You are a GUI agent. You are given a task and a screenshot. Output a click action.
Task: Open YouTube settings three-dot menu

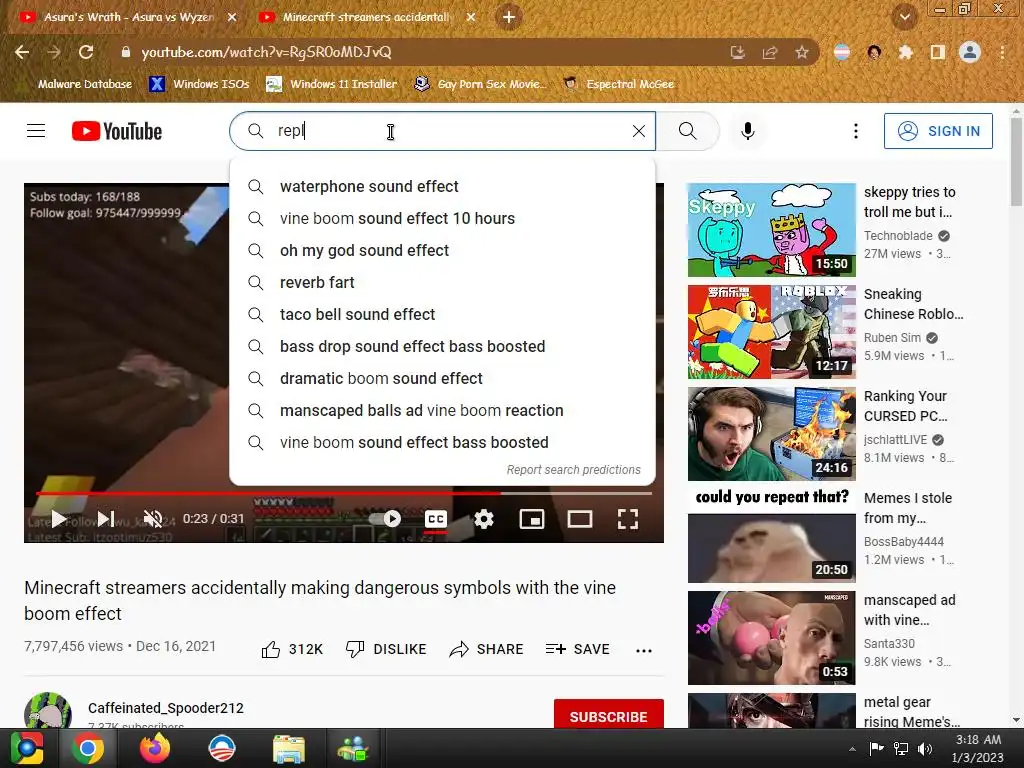pos(856,131)
